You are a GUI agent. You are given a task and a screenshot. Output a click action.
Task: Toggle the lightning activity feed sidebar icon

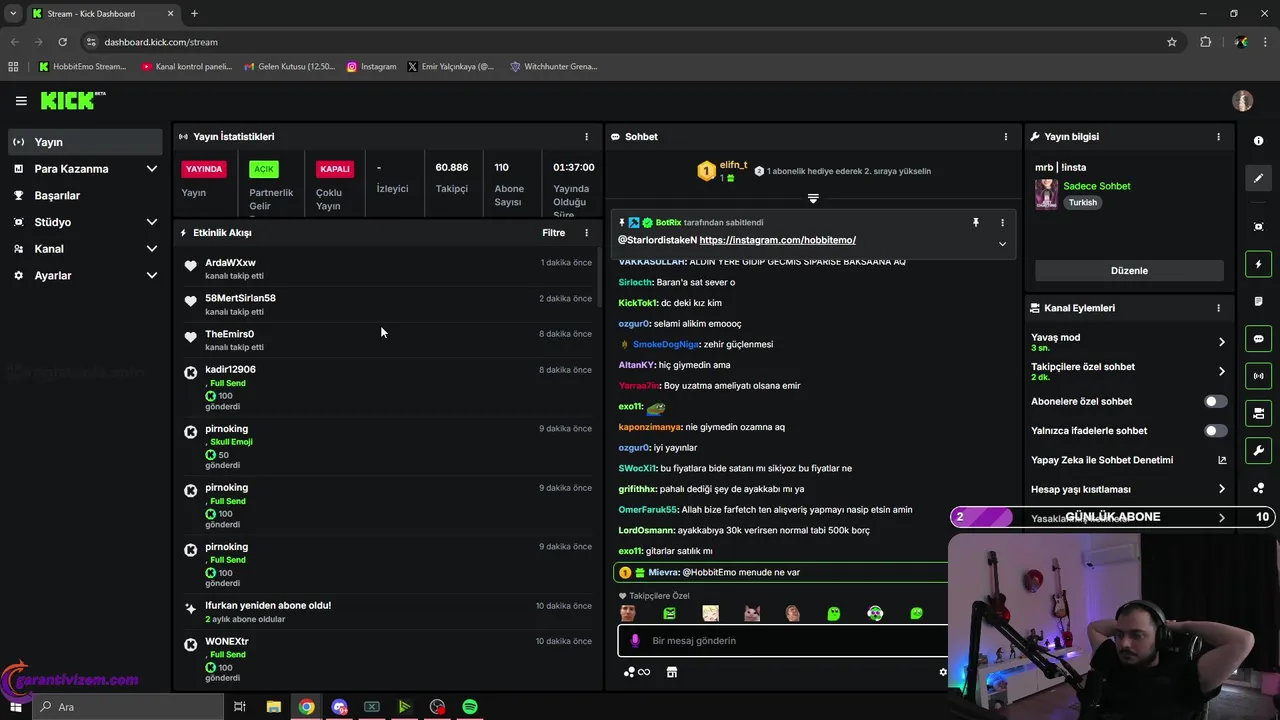(1259, 264)
